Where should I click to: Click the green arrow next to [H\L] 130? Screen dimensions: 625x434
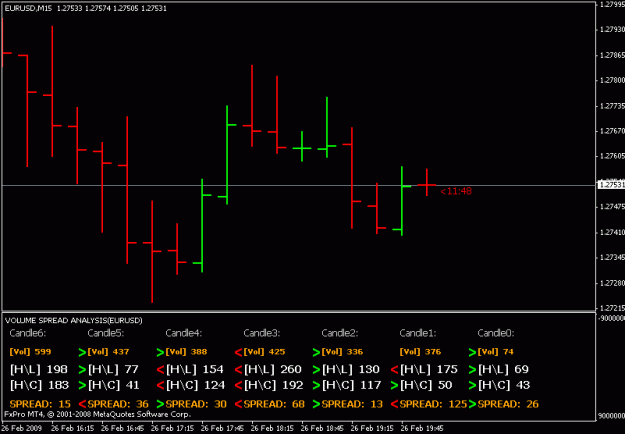pos(316,370)
